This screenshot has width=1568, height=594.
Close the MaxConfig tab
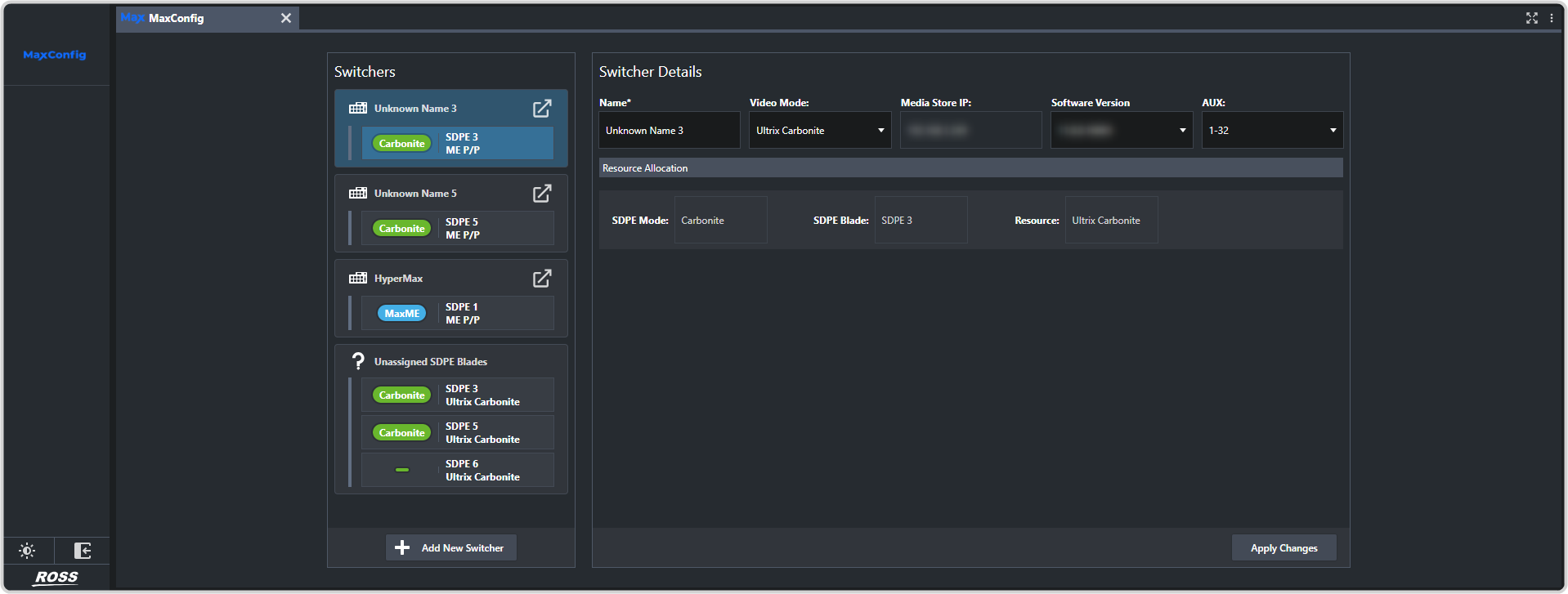tap(286, 18)
